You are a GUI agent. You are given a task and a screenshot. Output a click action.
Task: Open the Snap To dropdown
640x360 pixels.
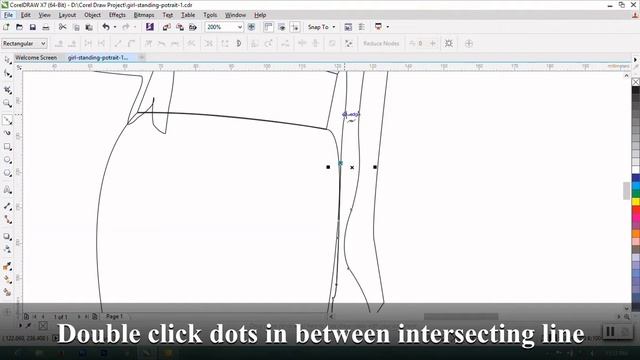click(322, 27)
